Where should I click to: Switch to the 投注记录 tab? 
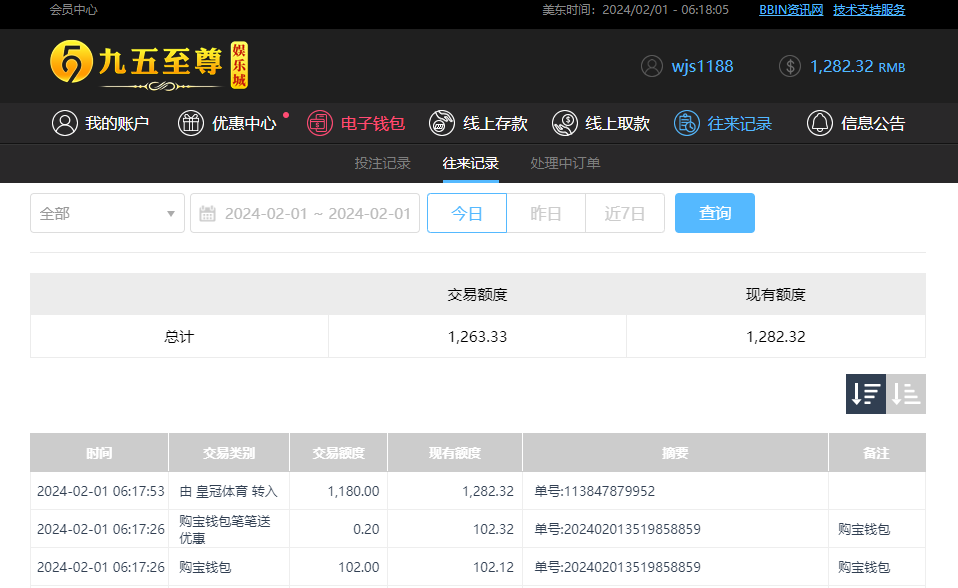tap(382, 163)
